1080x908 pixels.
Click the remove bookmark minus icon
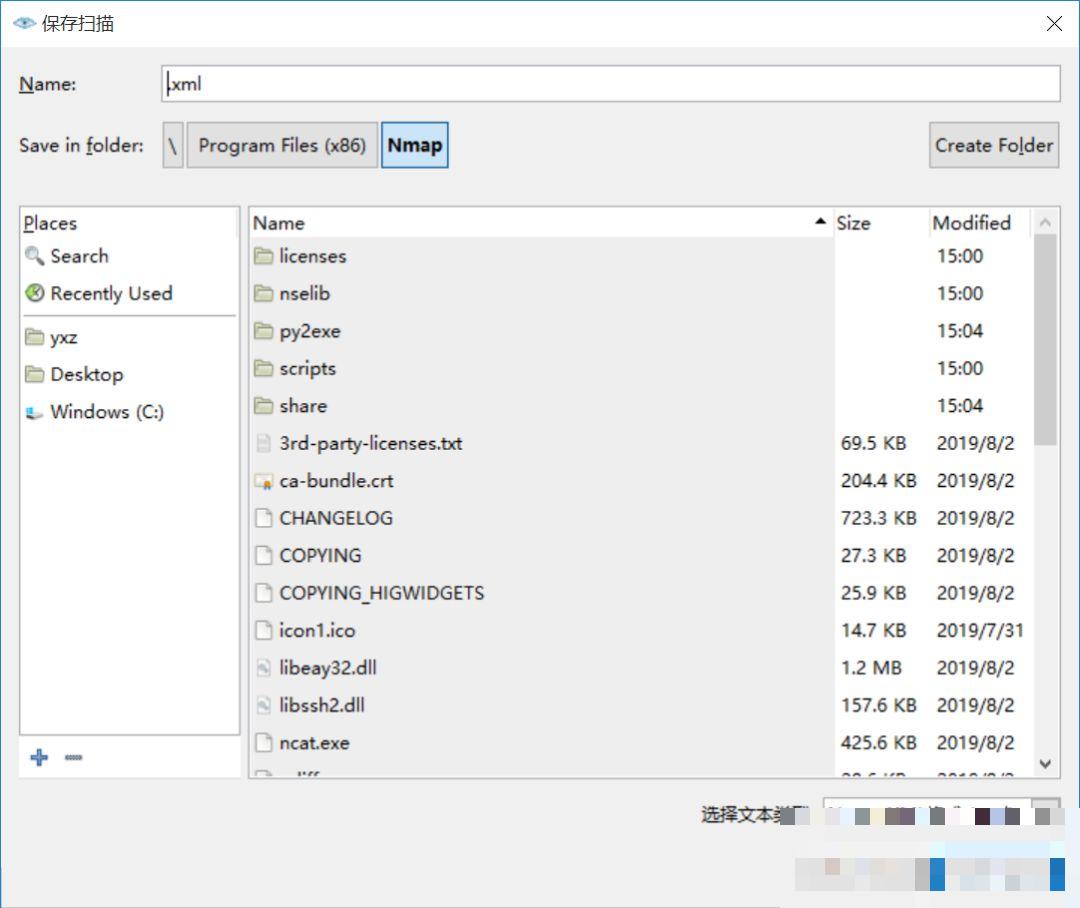(74, 757)
